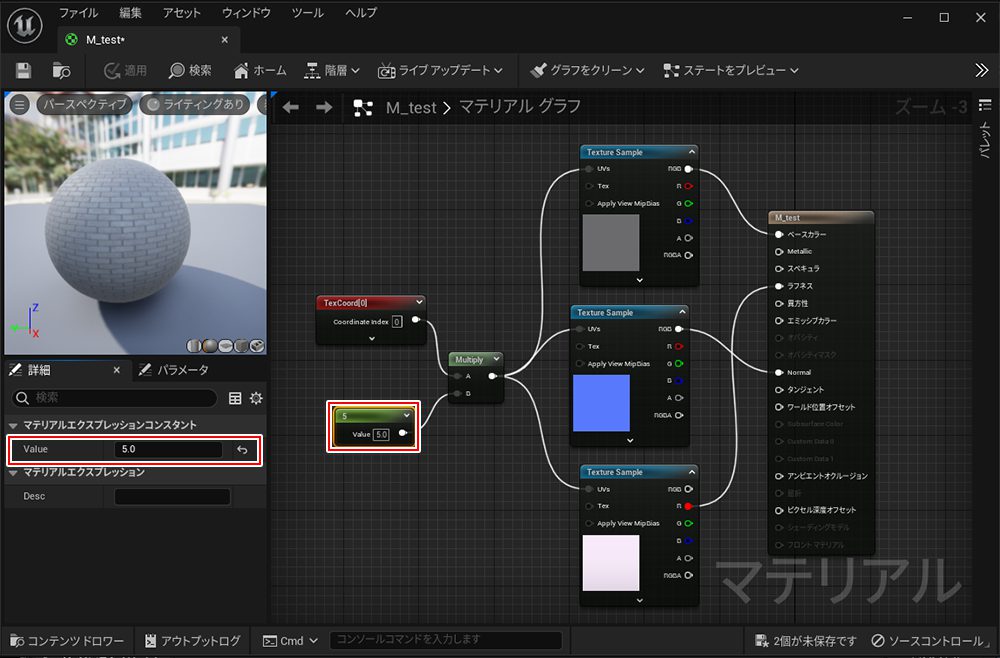
Task: Click the property matrix grid icon in Details
Action: tap(235, 398)
